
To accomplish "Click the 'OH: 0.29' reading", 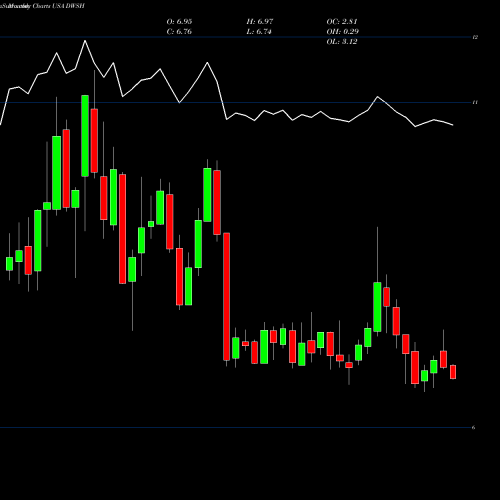I will (x=343, y=32).
